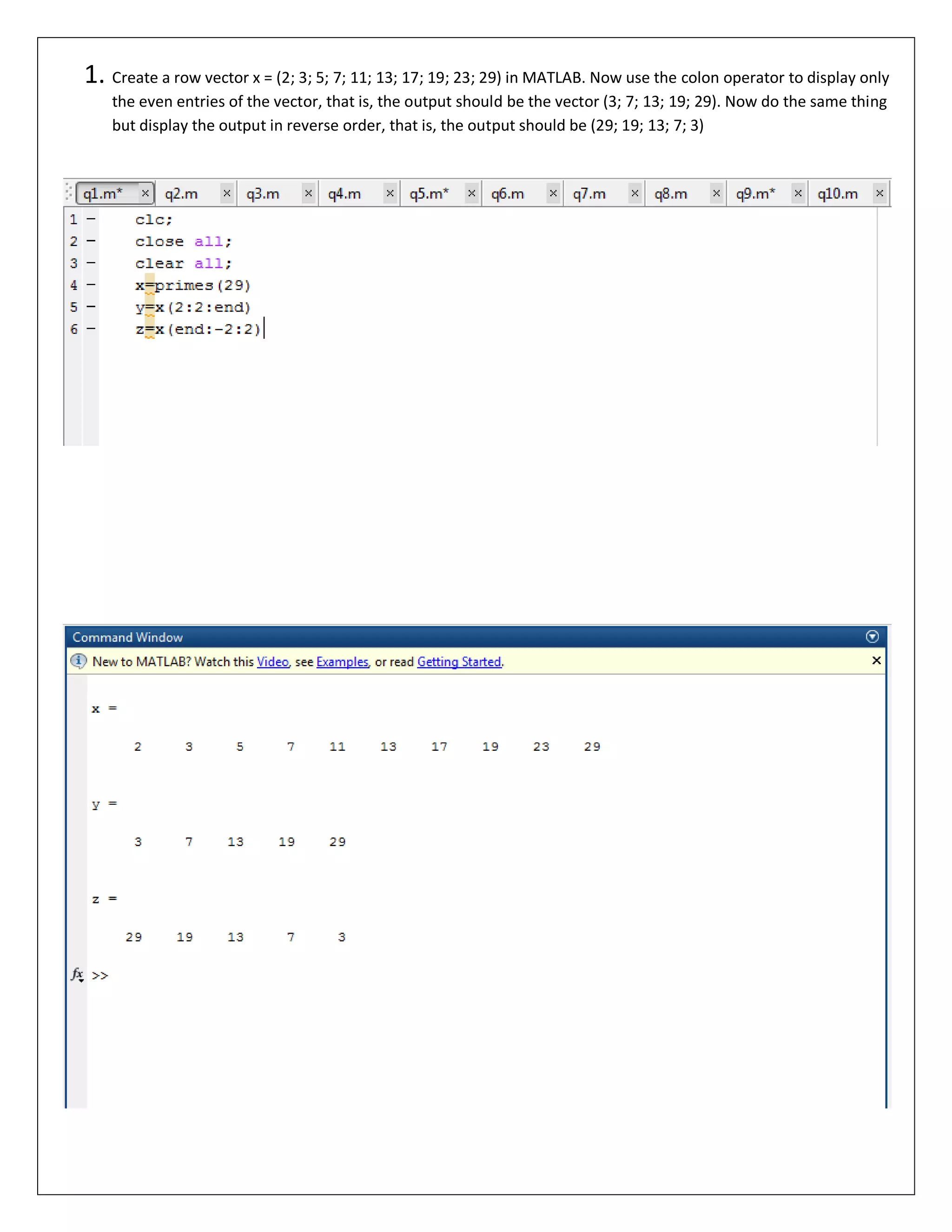Dismiss the New to MATLAB info banner
This screenshot has height=1232, width=952.
(876, 660)
